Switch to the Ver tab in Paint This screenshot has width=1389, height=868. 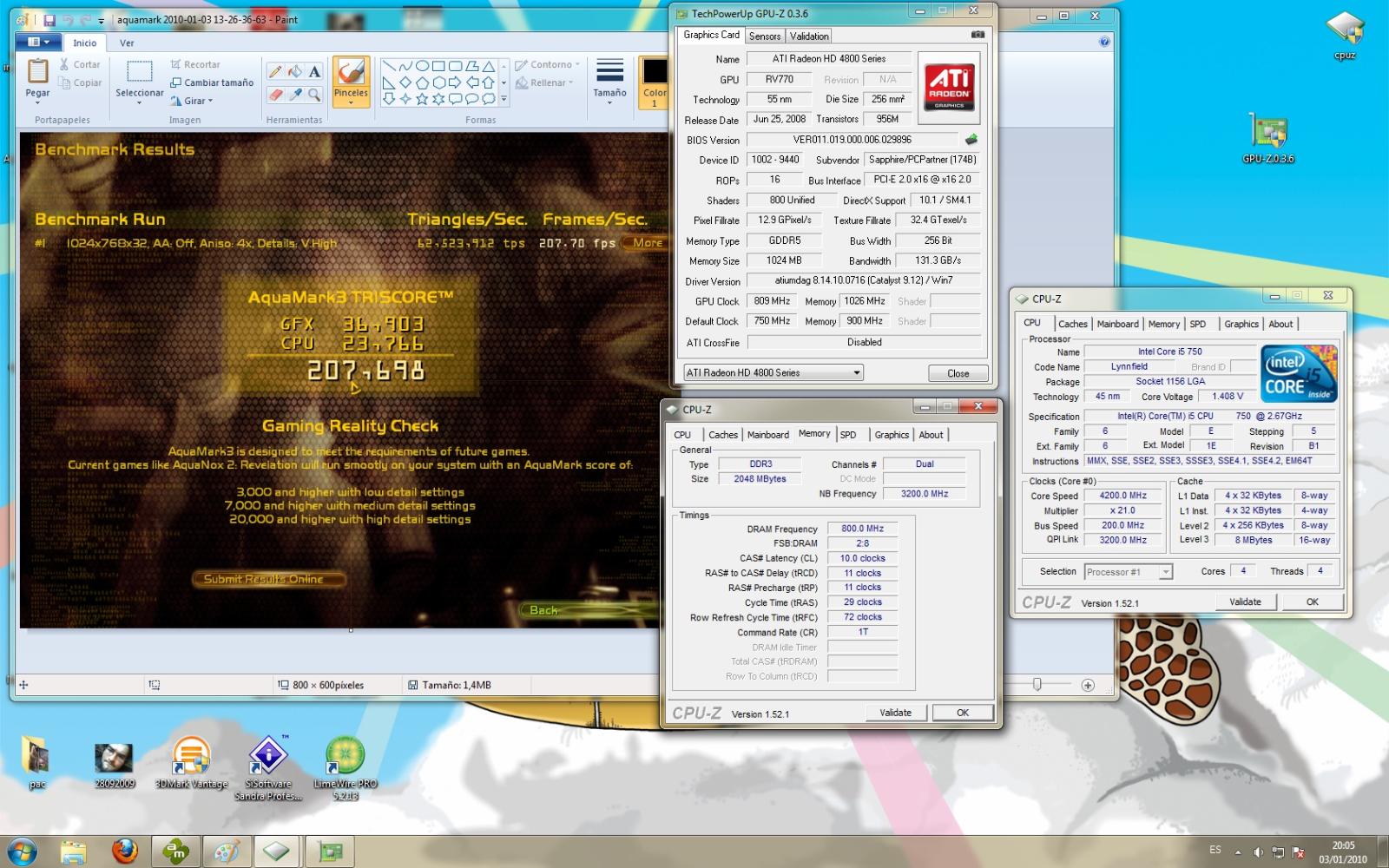[127, 43]
